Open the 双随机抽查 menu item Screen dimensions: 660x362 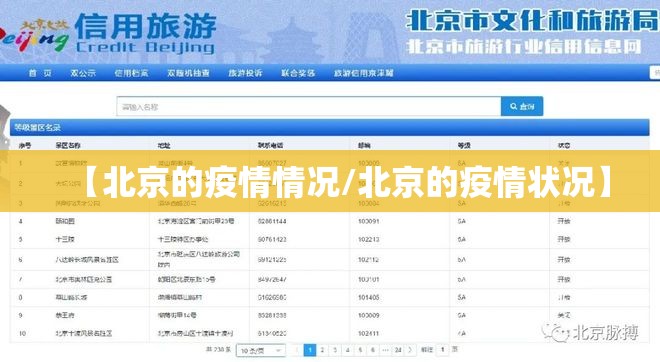(x=188, y=73)
